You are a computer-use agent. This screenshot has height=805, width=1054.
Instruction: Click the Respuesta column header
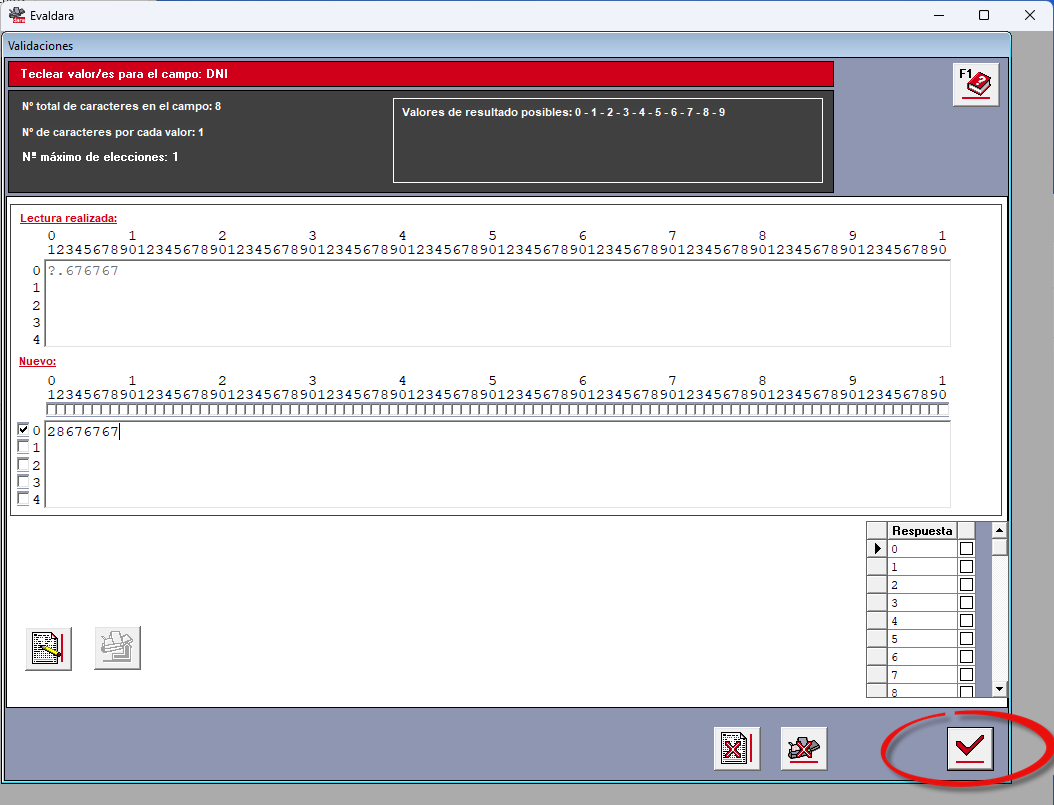[922, 531]
